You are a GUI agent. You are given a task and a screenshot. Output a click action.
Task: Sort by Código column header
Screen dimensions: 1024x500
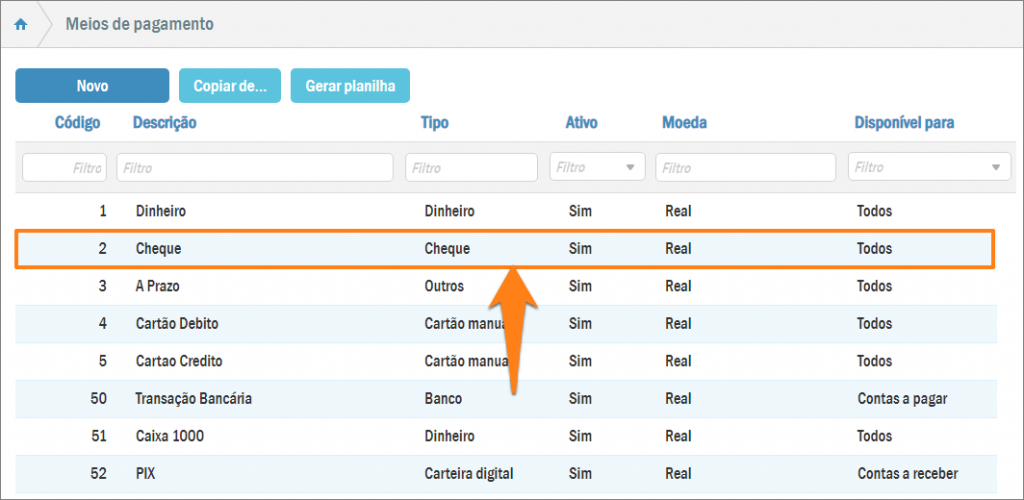pos(77,123)
